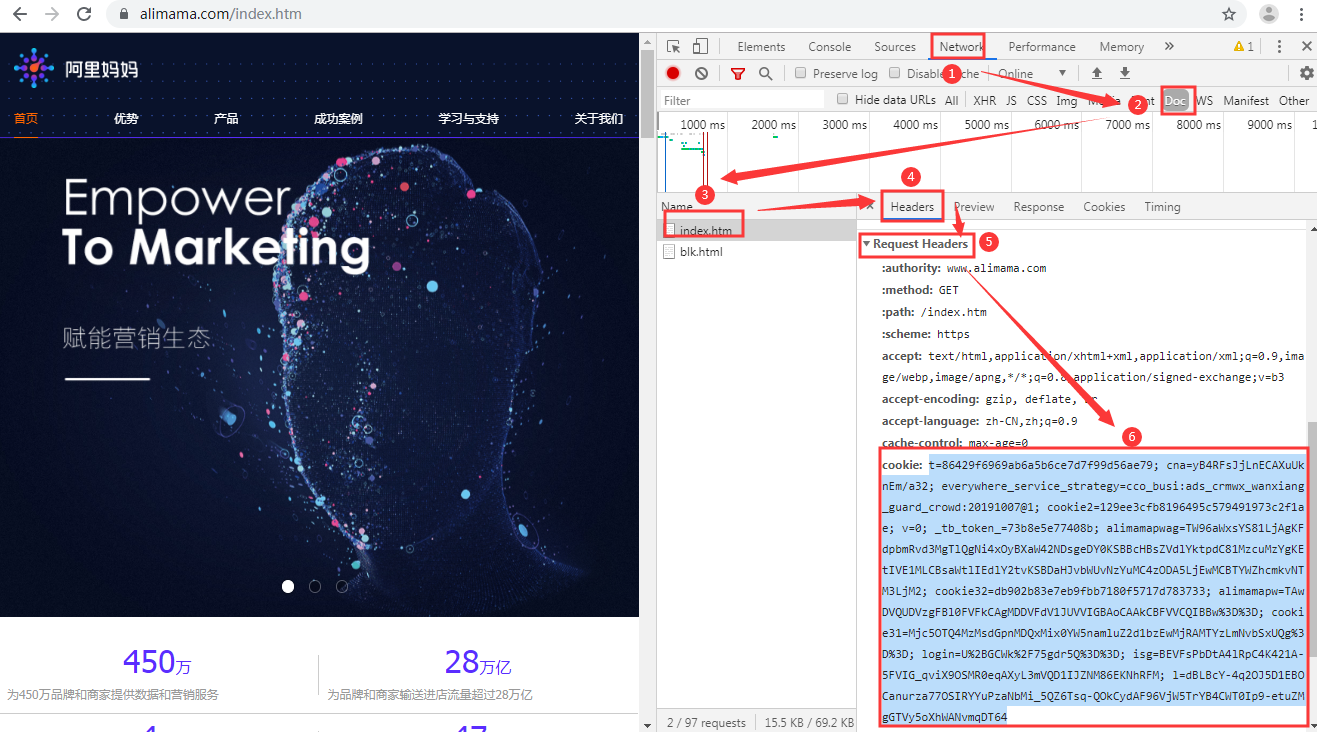Image resolution: width=1317 pixels, height=732 pixels.
Task: Activate the inspect element picker icon
Action: point(674,46)
